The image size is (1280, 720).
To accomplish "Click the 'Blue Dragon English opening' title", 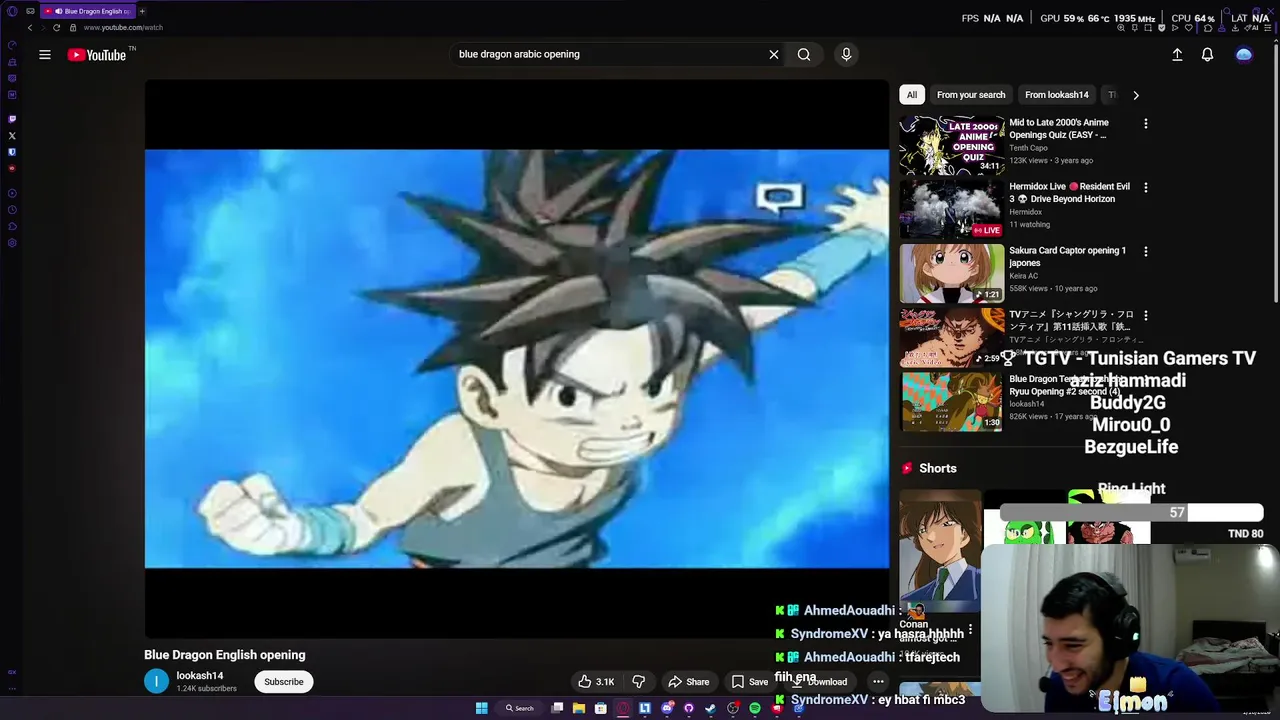I will tap(225, 655).
